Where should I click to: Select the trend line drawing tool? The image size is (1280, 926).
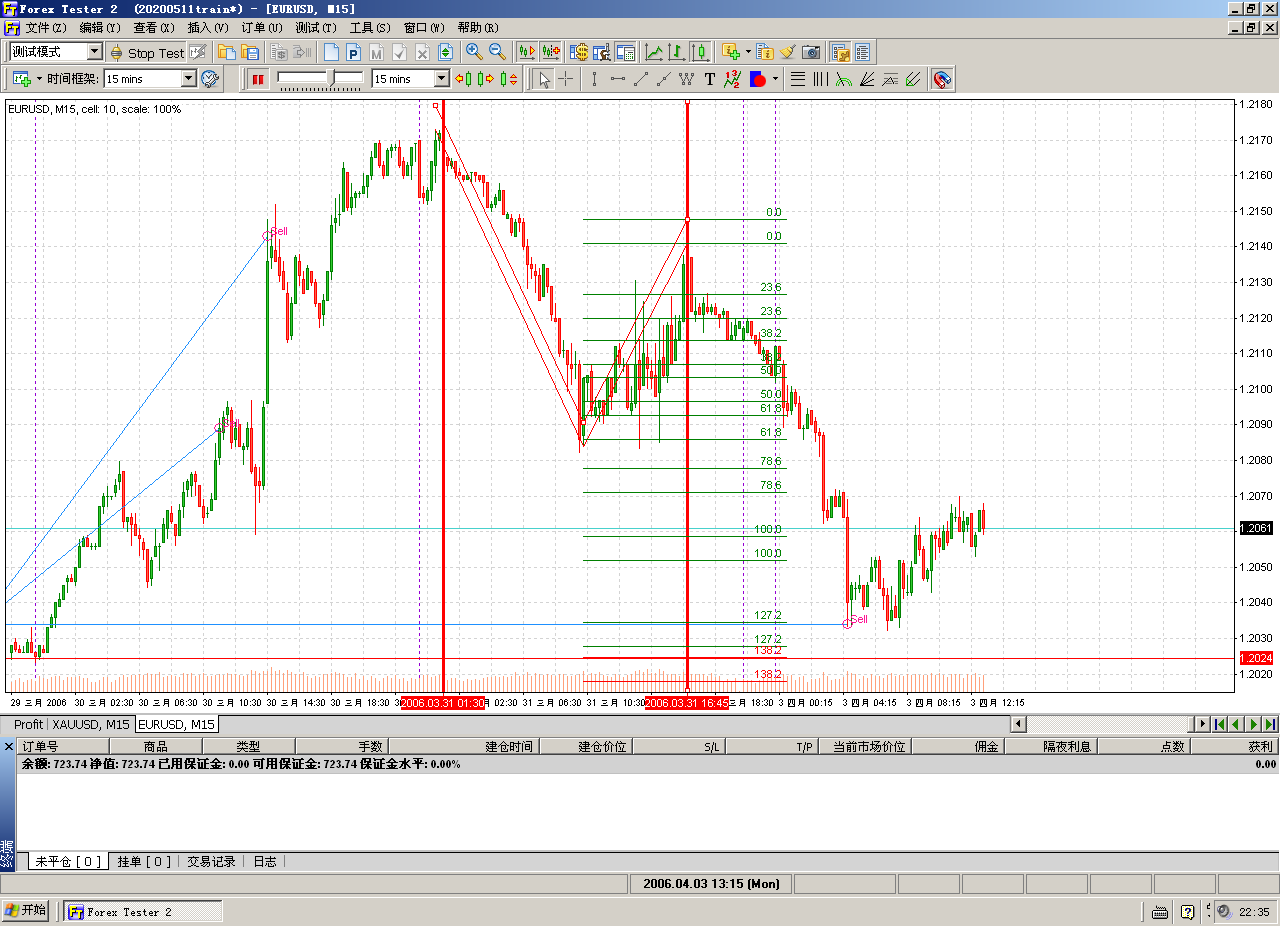(640, 79)
